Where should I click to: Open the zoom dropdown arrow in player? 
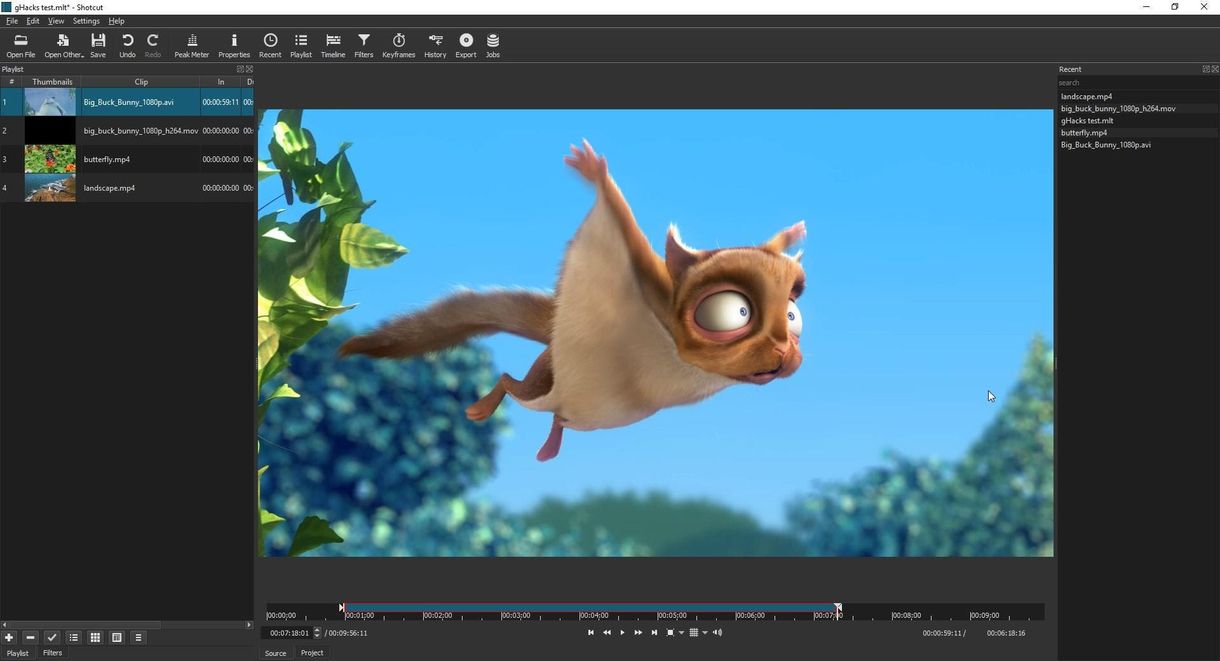coord(682,633)
